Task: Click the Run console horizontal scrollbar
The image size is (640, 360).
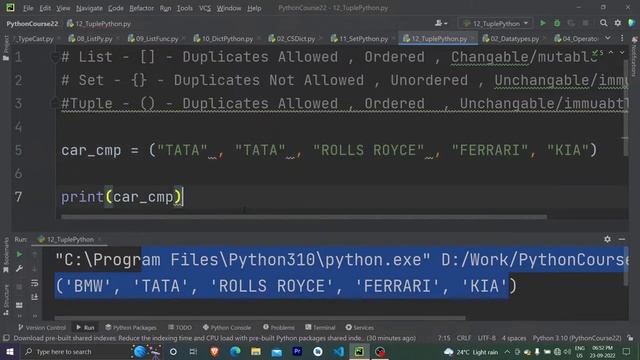Action: coord(260,318)
